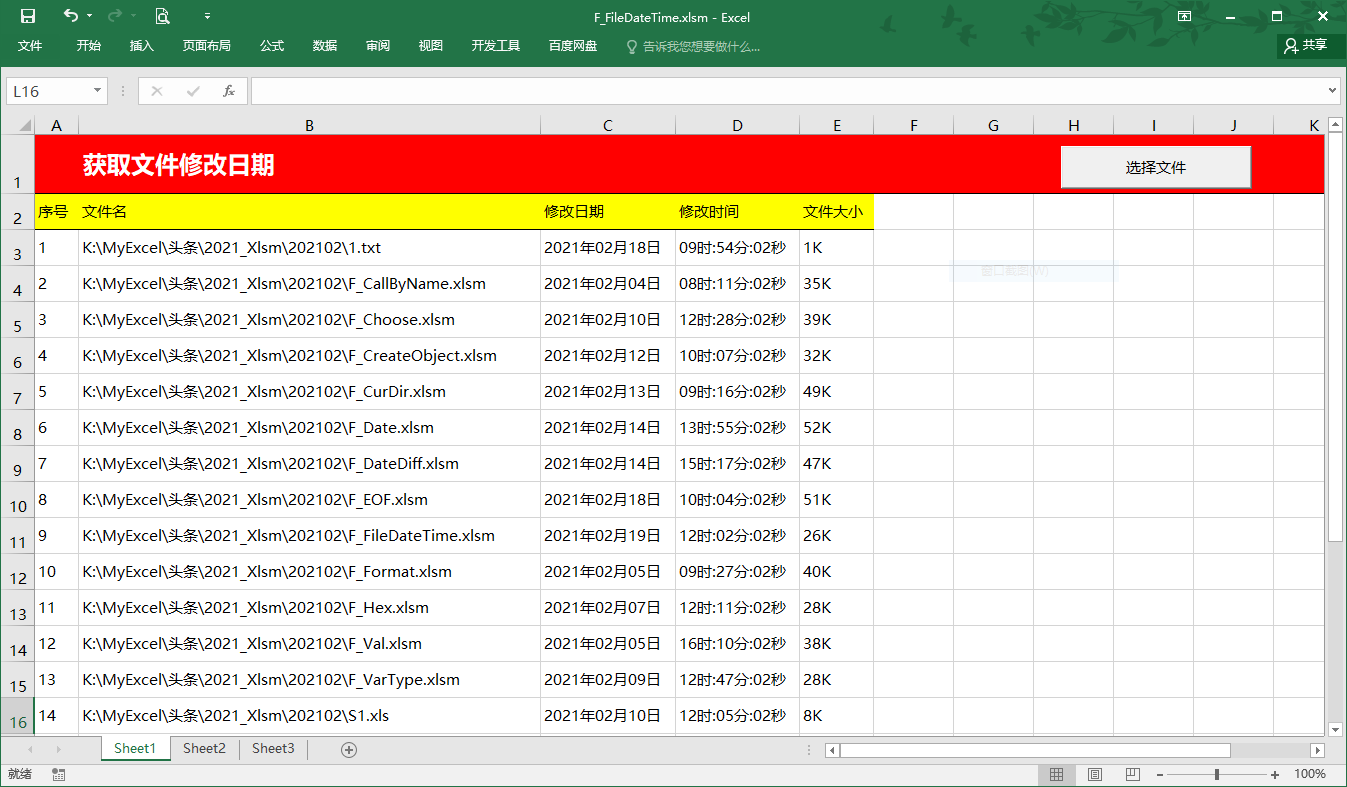Expand the formula bar with chevron
Viewport: 1347px width, 787px height.
coord(1331,91)
